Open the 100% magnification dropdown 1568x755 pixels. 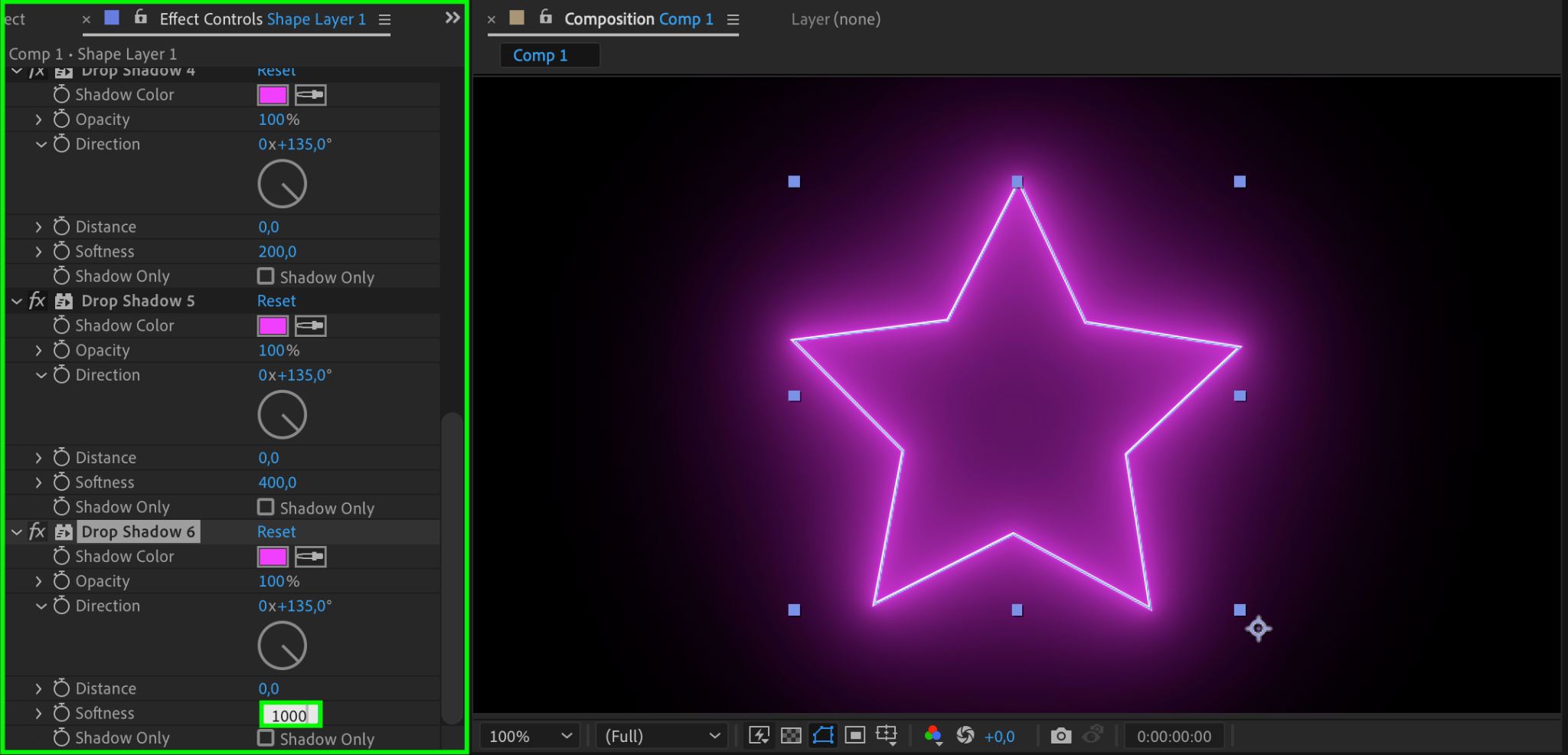tap(530, 736)
